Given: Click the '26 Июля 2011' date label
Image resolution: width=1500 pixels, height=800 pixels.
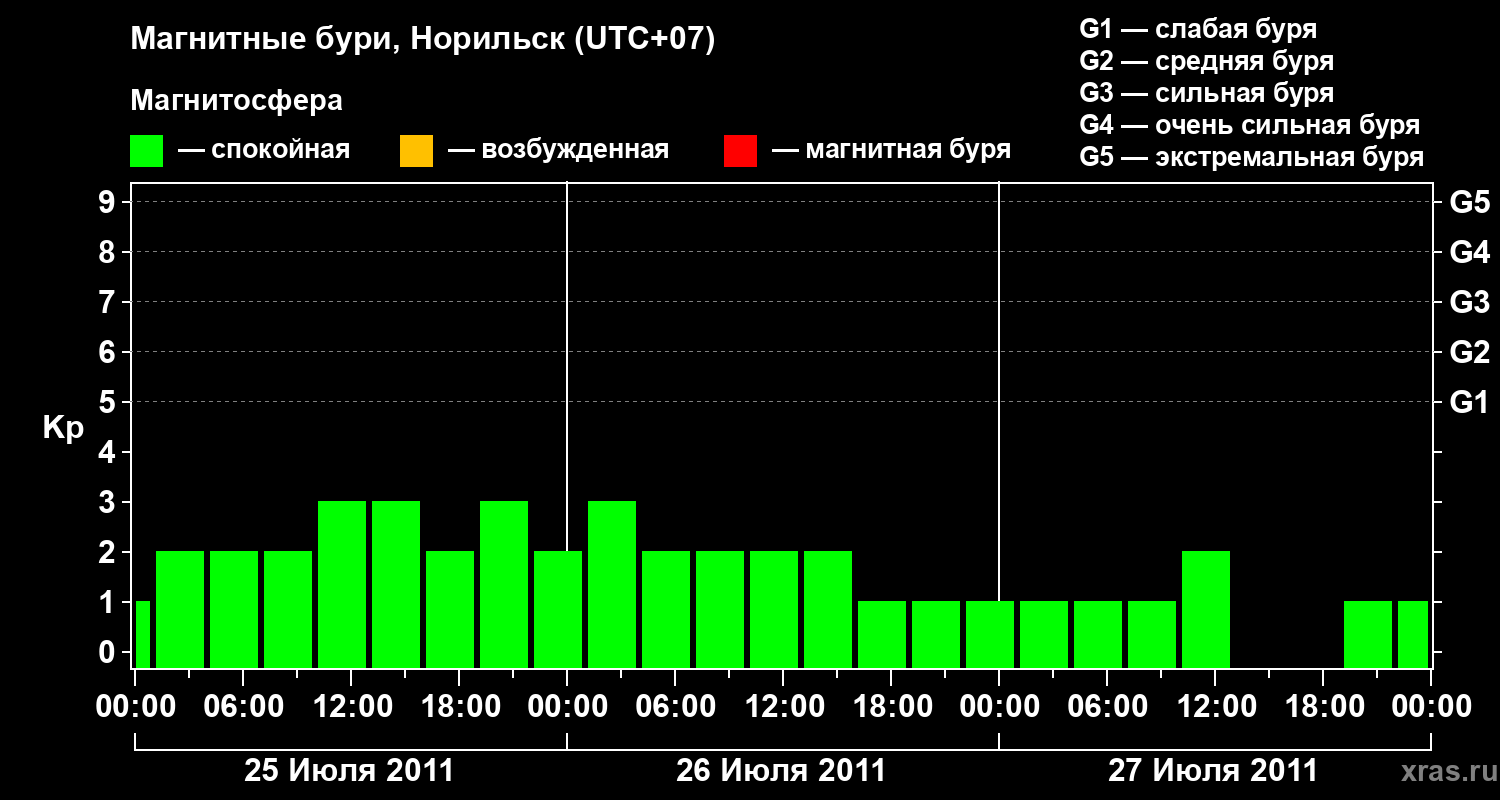Looking at the screenshot, I should (781, 771).
